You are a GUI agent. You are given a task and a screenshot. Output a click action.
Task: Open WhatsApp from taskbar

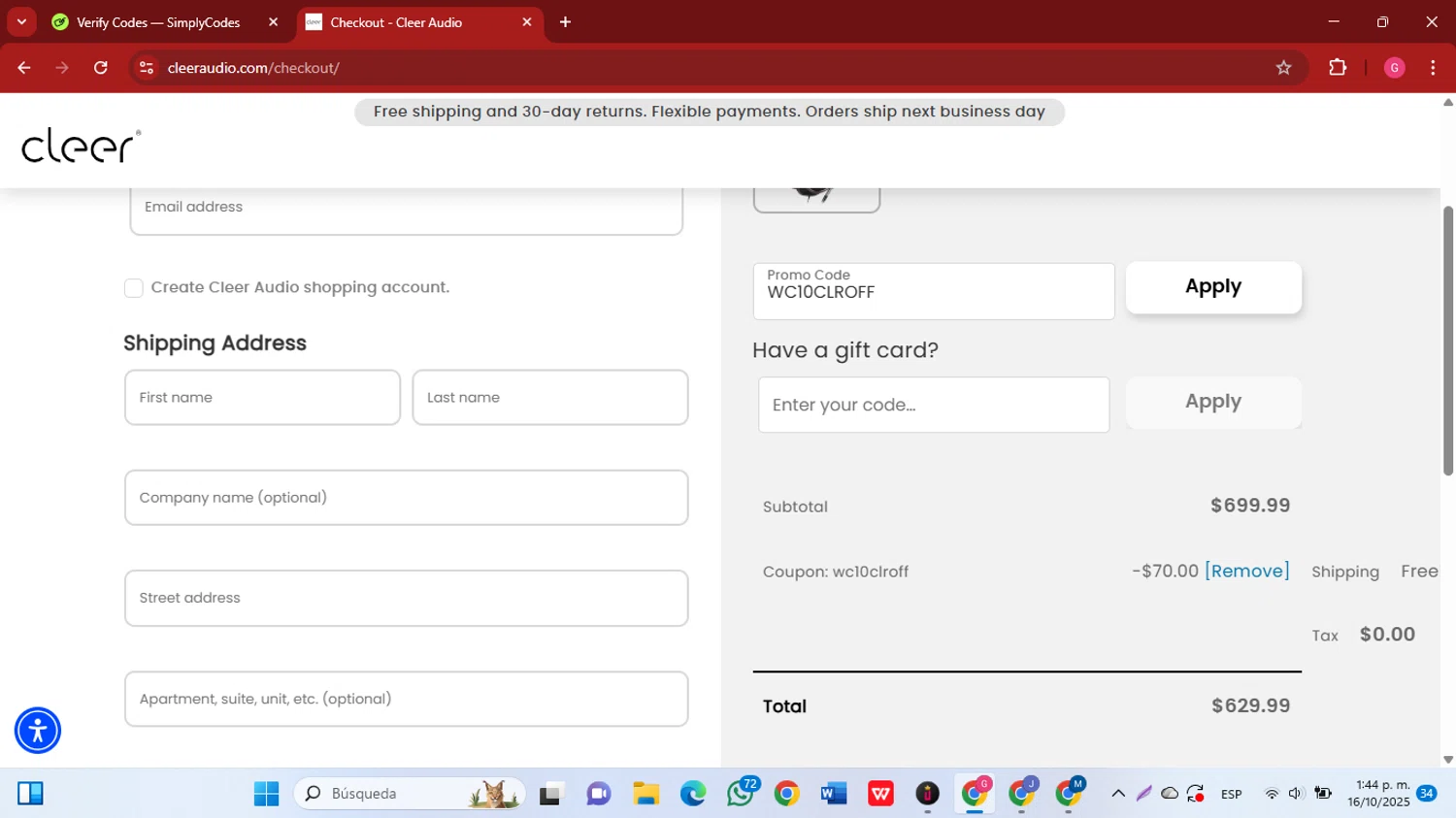click(x=741, y=794)
